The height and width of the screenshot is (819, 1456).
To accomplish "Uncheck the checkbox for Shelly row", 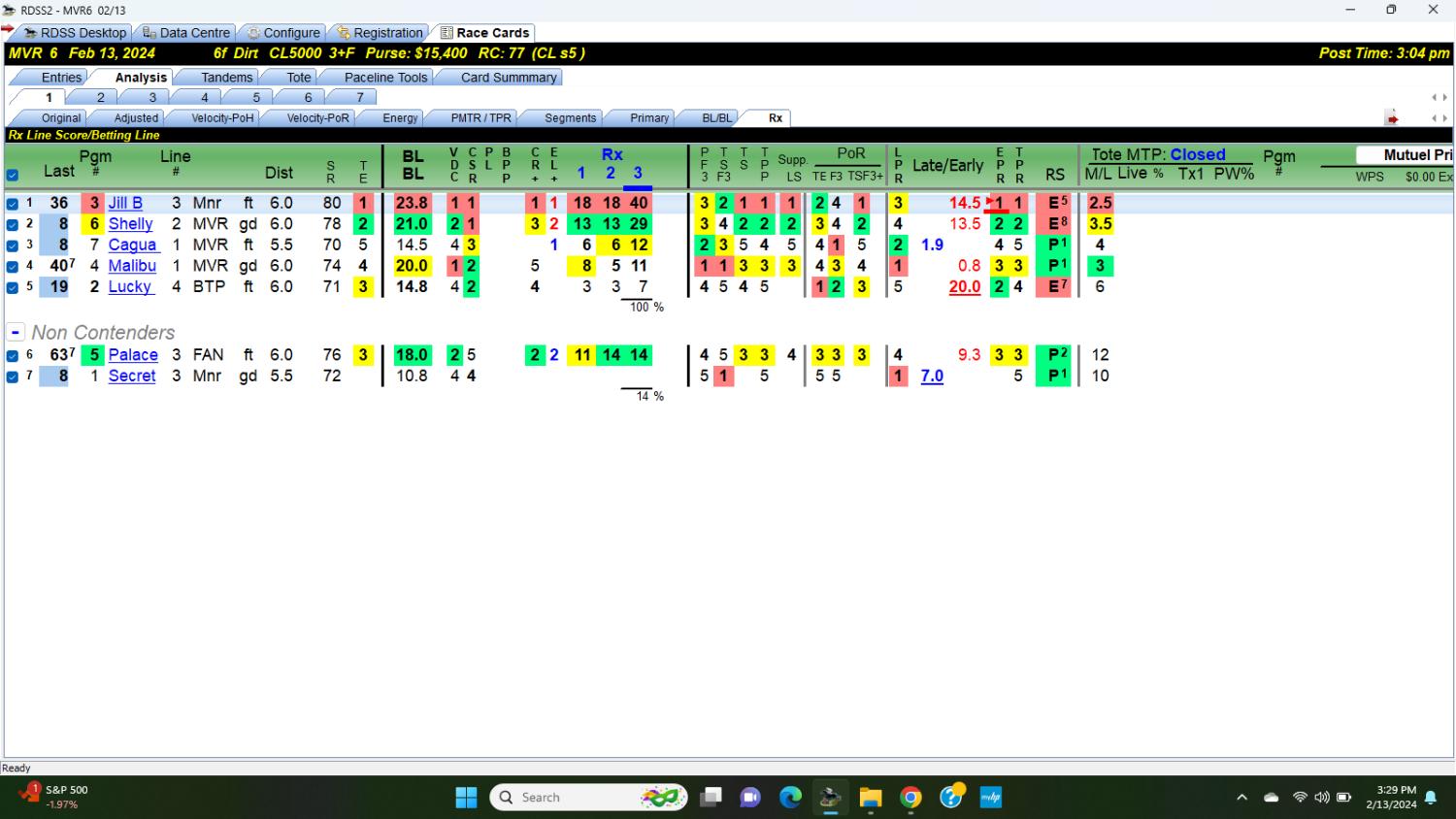I will tap(13, 224).
